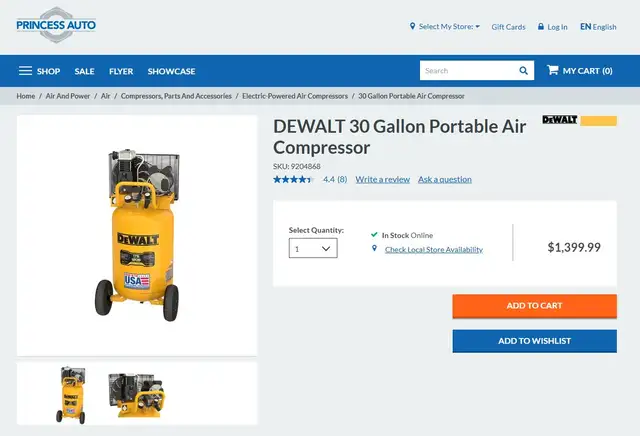This screenshot has width=640, height=436.
Task: Click the Princess Auto logo
Action: (56, 25)
